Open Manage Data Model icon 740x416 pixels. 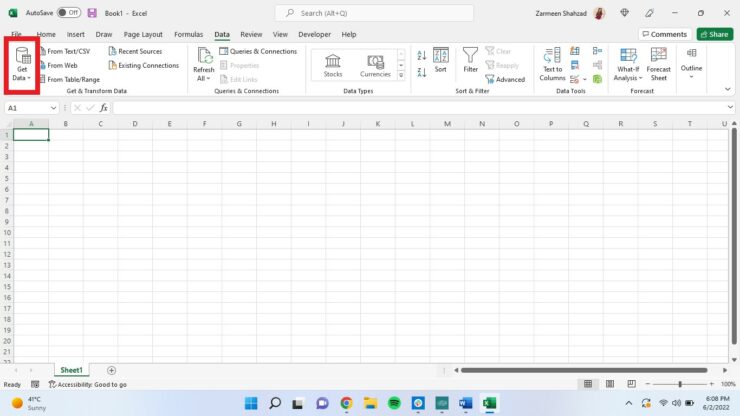pyautogui.click(x=597, y=79)
